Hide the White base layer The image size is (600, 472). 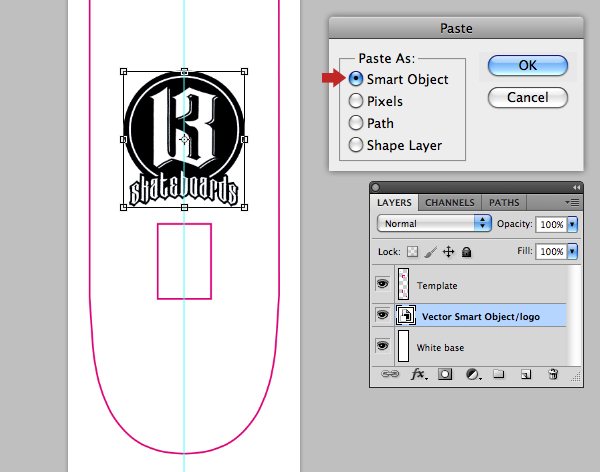(x=382, y=346)
